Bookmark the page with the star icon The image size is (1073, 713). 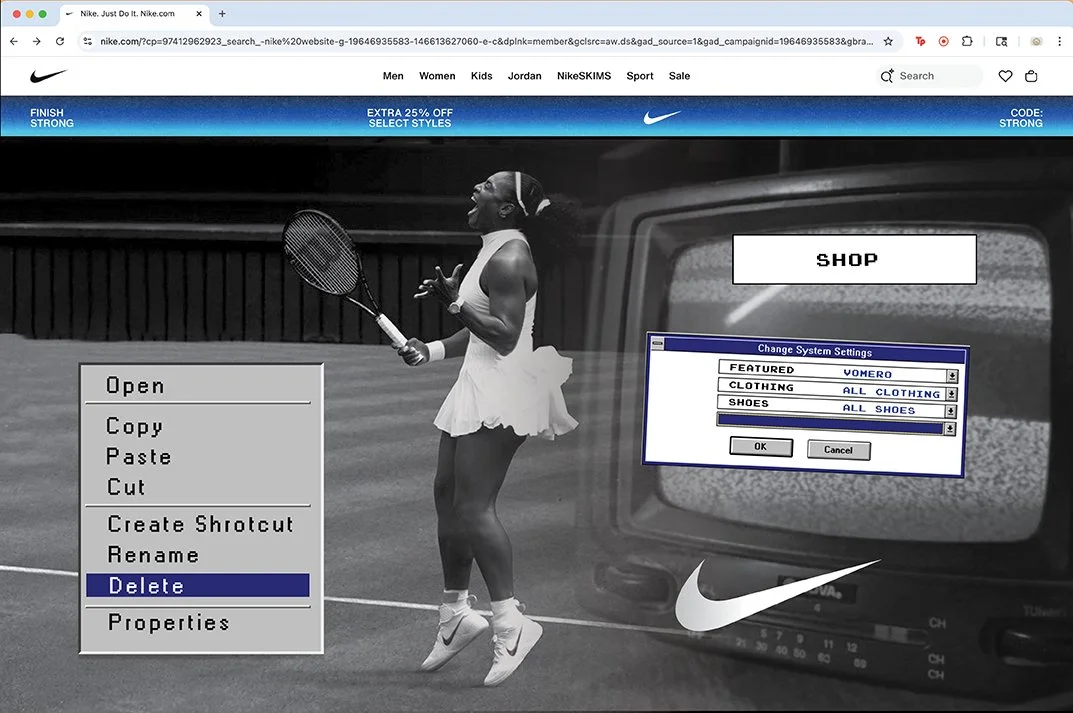click(887, 41)
